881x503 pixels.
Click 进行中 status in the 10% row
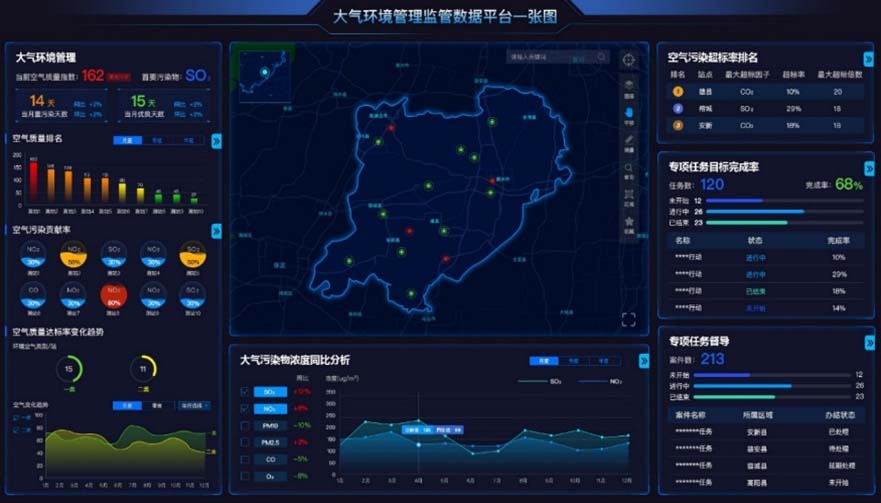coord(755,257)
